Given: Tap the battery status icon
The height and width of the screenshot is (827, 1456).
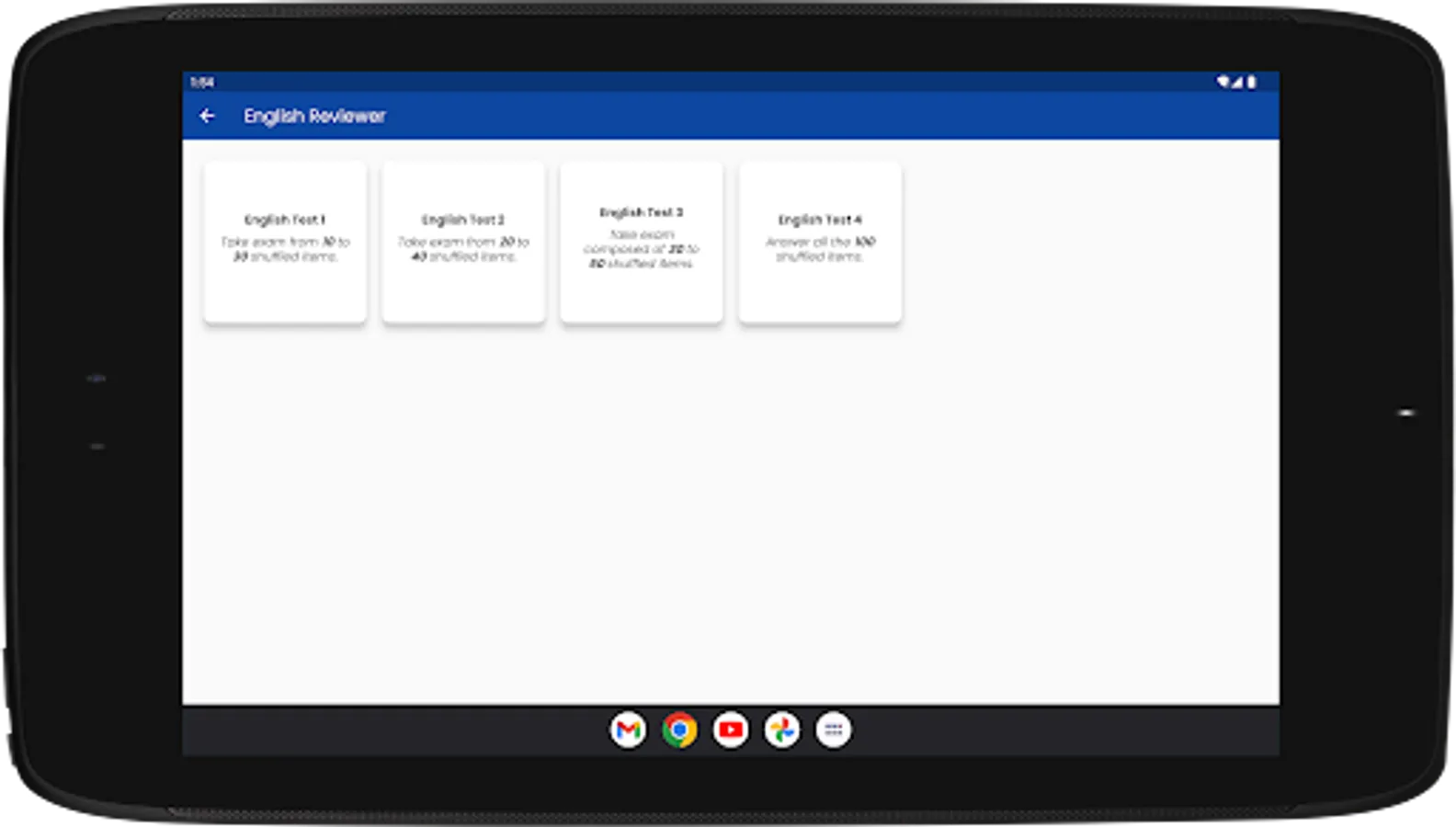Looking at the screenshot, I should click(x=1251, y=82).
